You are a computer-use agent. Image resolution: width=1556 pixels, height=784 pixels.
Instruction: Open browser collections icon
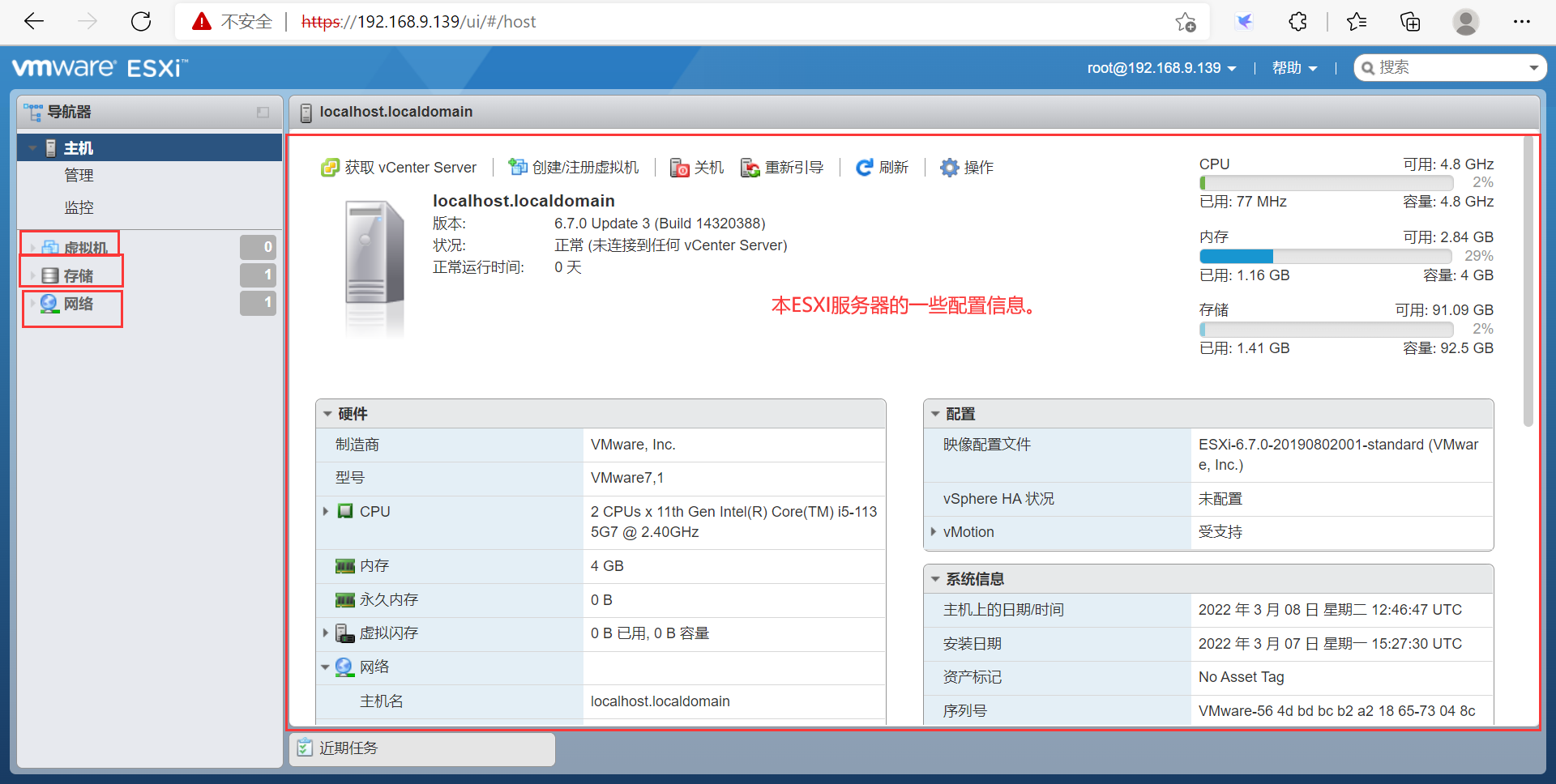[1410, 22]
